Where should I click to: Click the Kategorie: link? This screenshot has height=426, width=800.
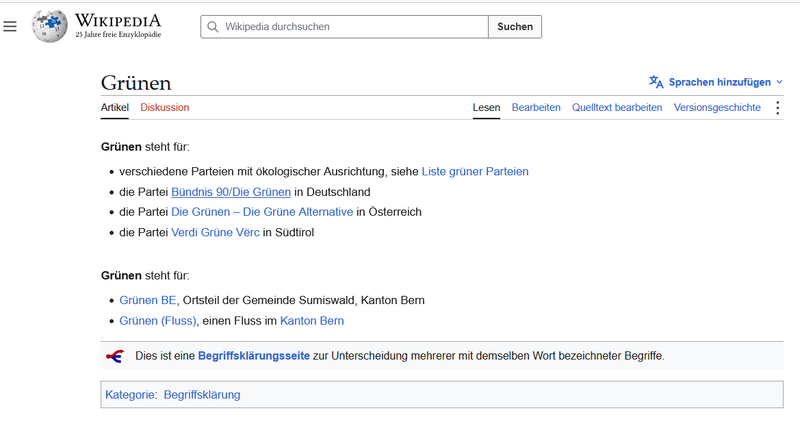click(131, 395)
